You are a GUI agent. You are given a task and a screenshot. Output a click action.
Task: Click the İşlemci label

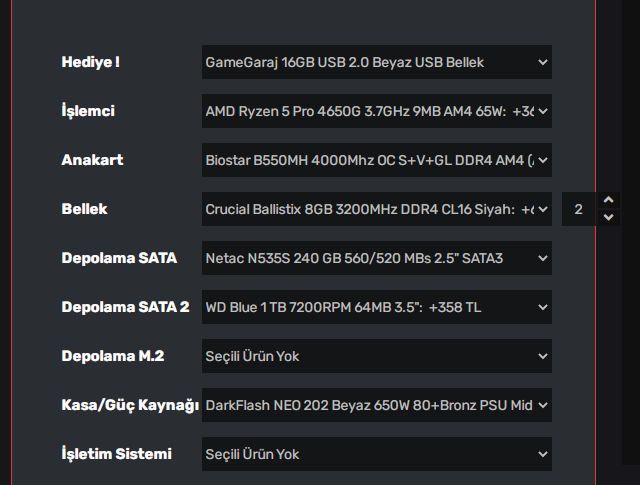point(88,111)
